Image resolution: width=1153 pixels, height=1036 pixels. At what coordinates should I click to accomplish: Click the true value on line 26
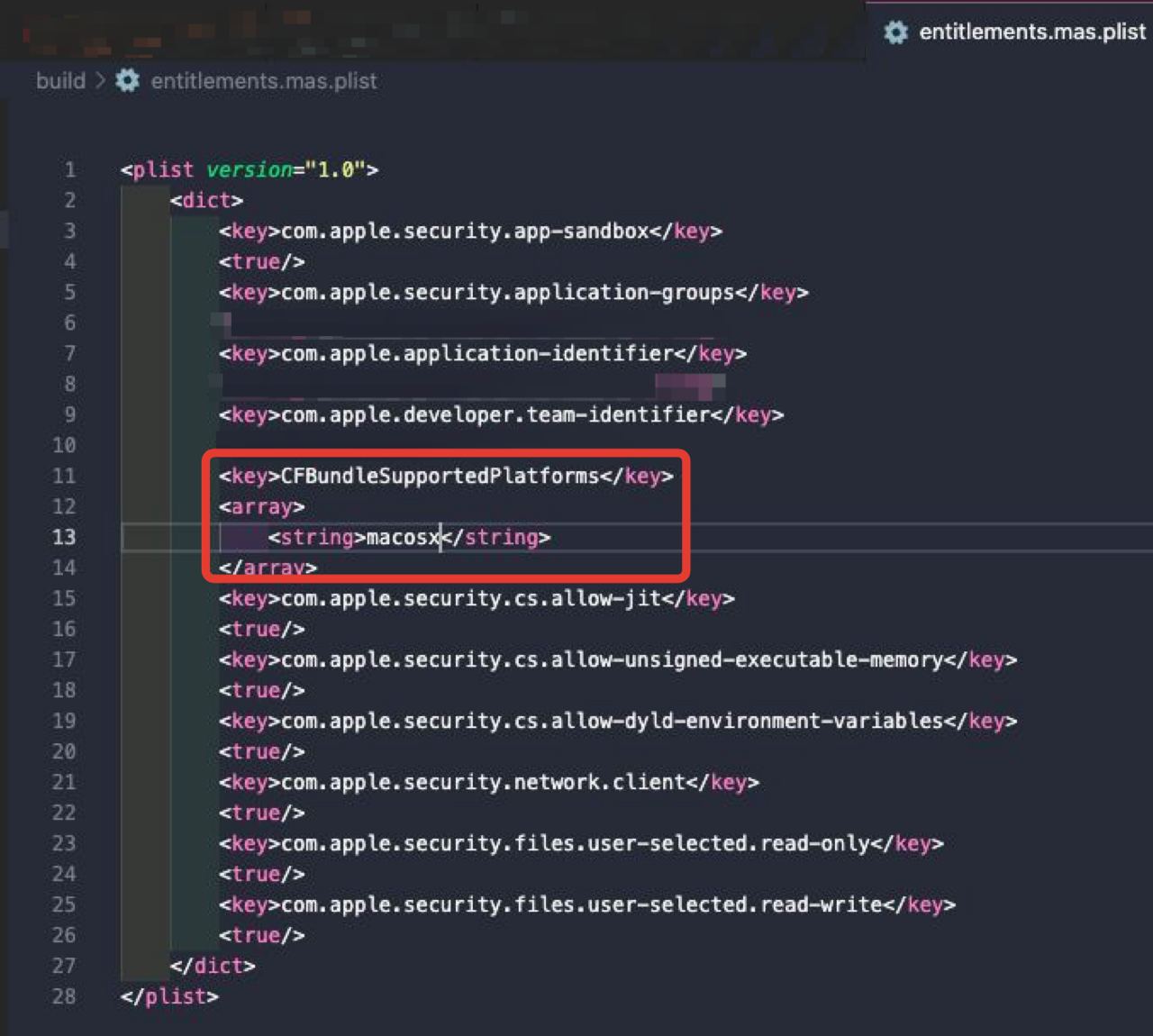[261, 935]
